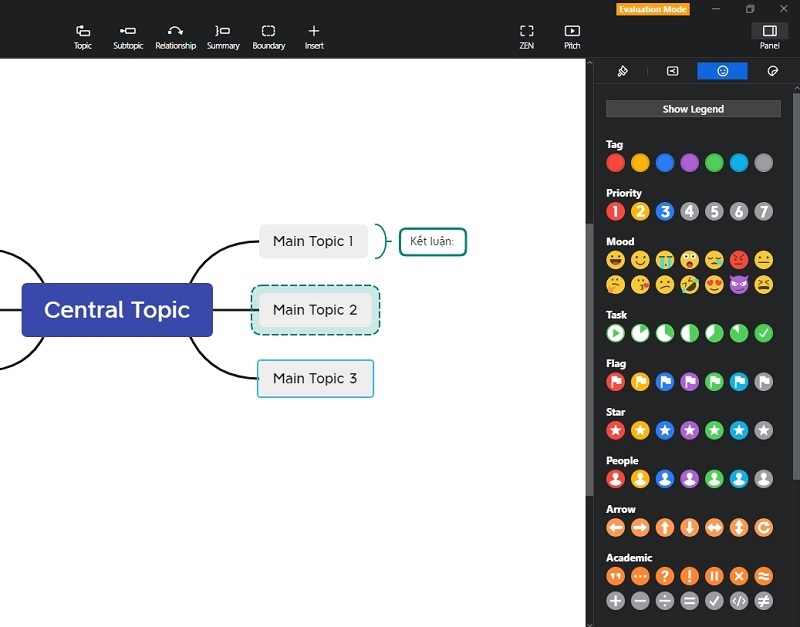Apply the Priority 1 marker
This screenshot has width=800, height=627.
[x=616, y=211]
